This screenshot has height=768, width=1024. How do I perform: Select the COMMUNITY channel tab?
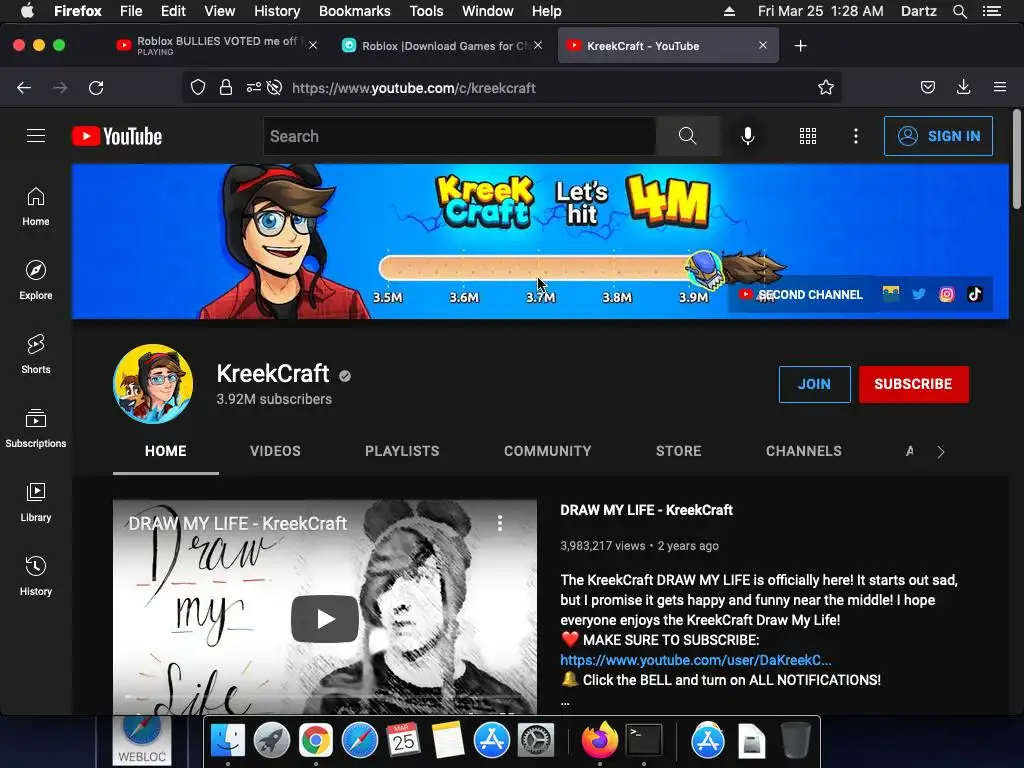pos(547,451)
